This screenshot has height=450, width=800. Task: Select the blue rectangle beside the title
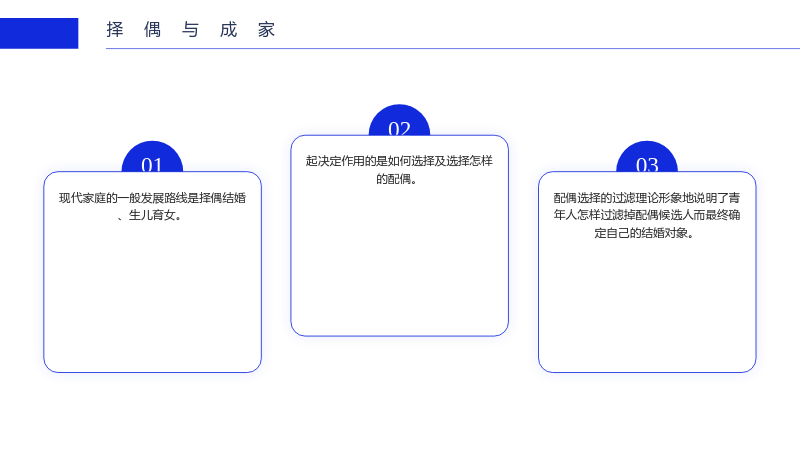pos(39,33)
